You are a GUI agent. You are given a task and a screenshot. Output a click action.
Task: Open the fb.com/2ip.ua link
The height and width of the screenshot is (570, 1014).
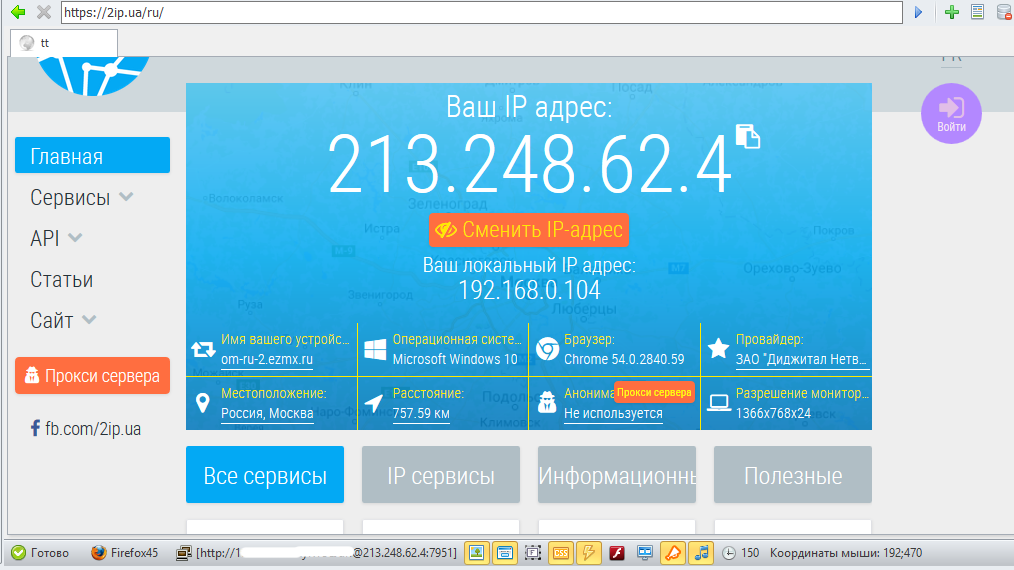87,429
